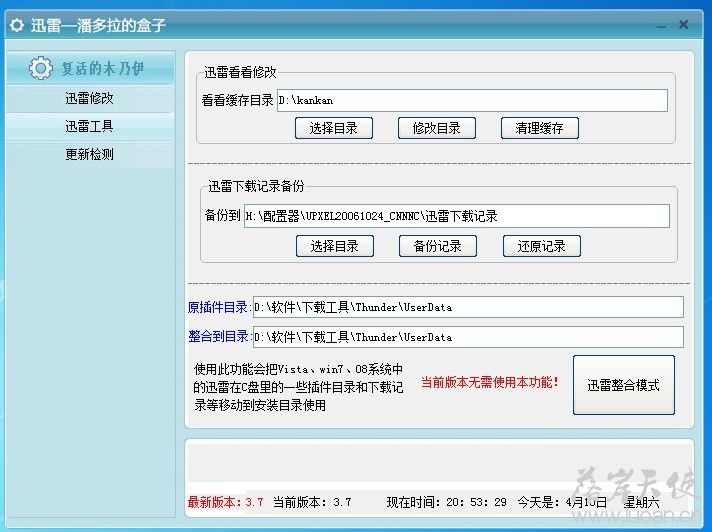Click the 修改目录 button
Viewport: 712px width, 532px height.
coord(437,128)
